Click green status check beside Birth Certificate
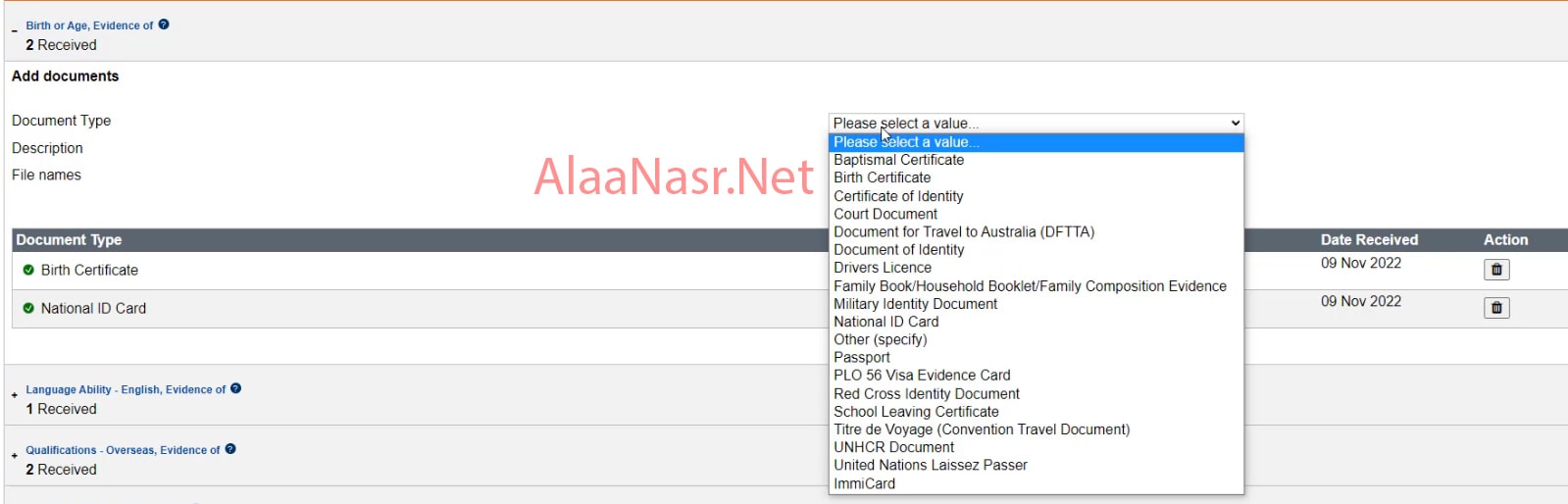The height and width of the screenshot is (504, 1568). [28, 270]
